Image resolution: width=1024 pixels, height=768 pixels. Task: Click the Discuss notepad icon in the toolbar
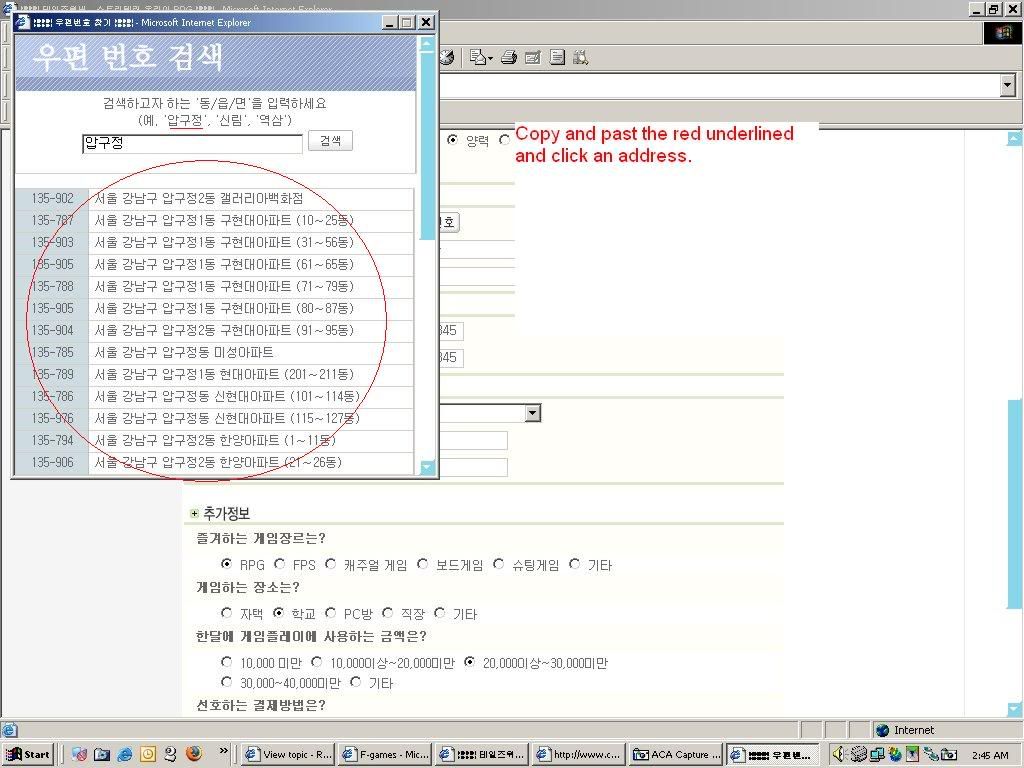(558, 58)
